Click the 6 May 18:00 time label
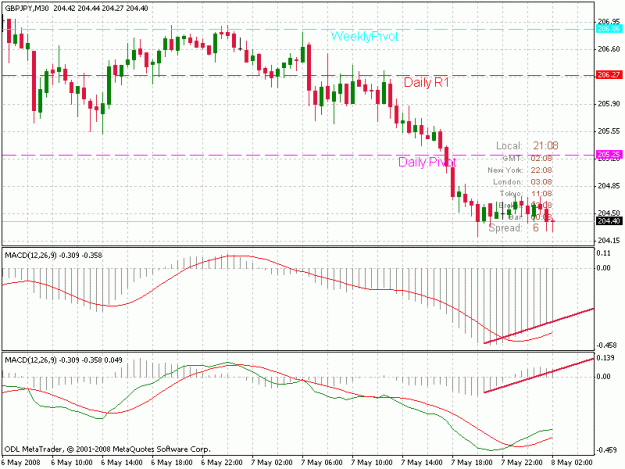 coord(172,463)
